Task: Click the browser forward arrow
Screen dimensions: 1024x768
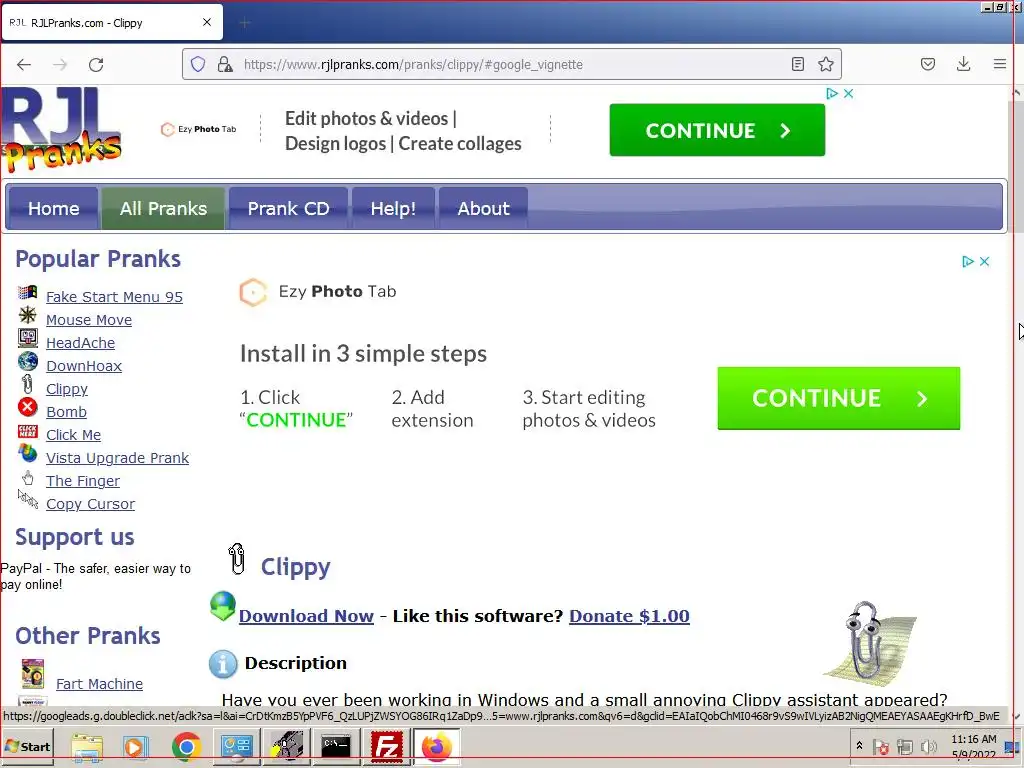Action: tap(60, 64)
